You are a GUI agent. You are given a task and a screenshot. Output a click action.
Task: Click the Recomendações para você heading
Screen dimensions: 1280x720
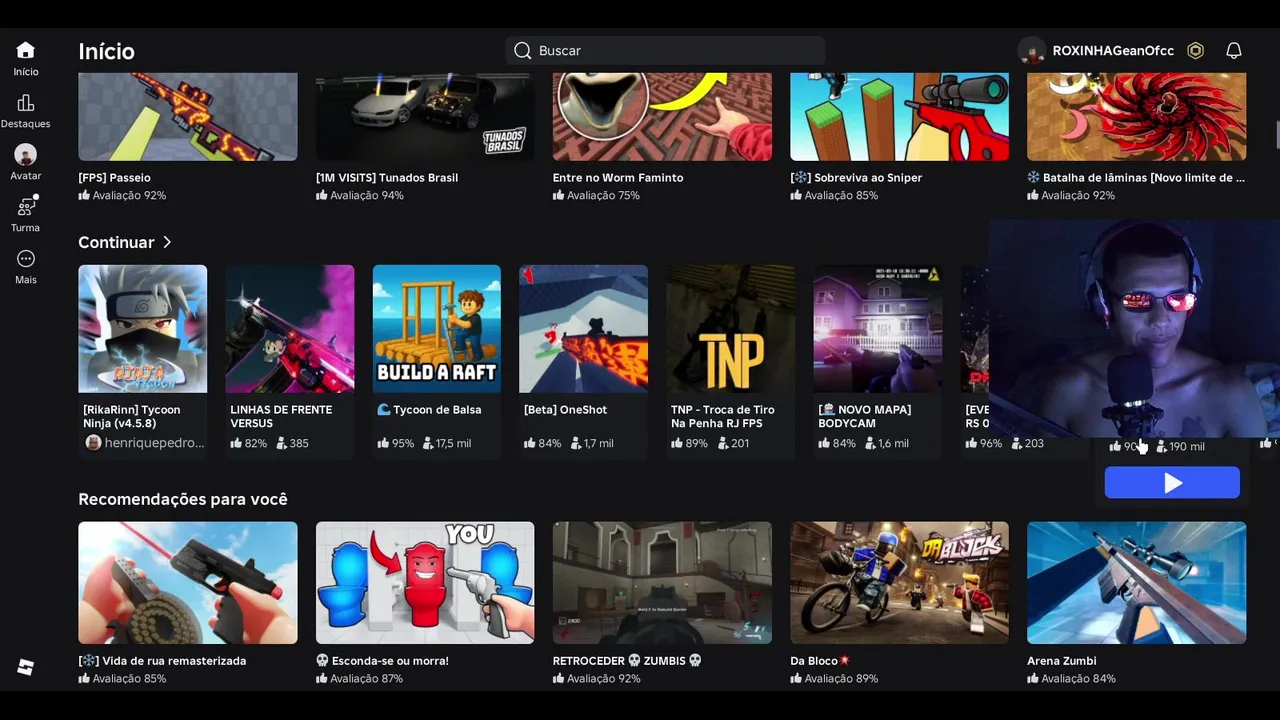click(x=183, y=499)
